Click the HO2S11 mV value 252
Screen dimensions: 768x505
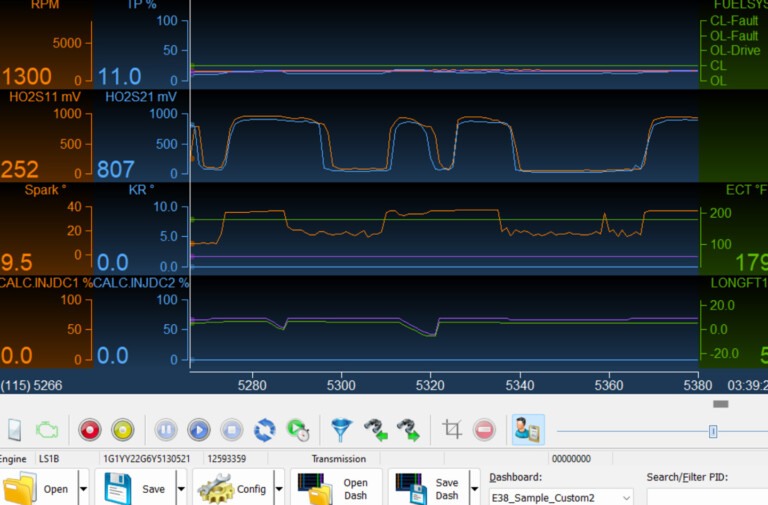pos(20,169)
